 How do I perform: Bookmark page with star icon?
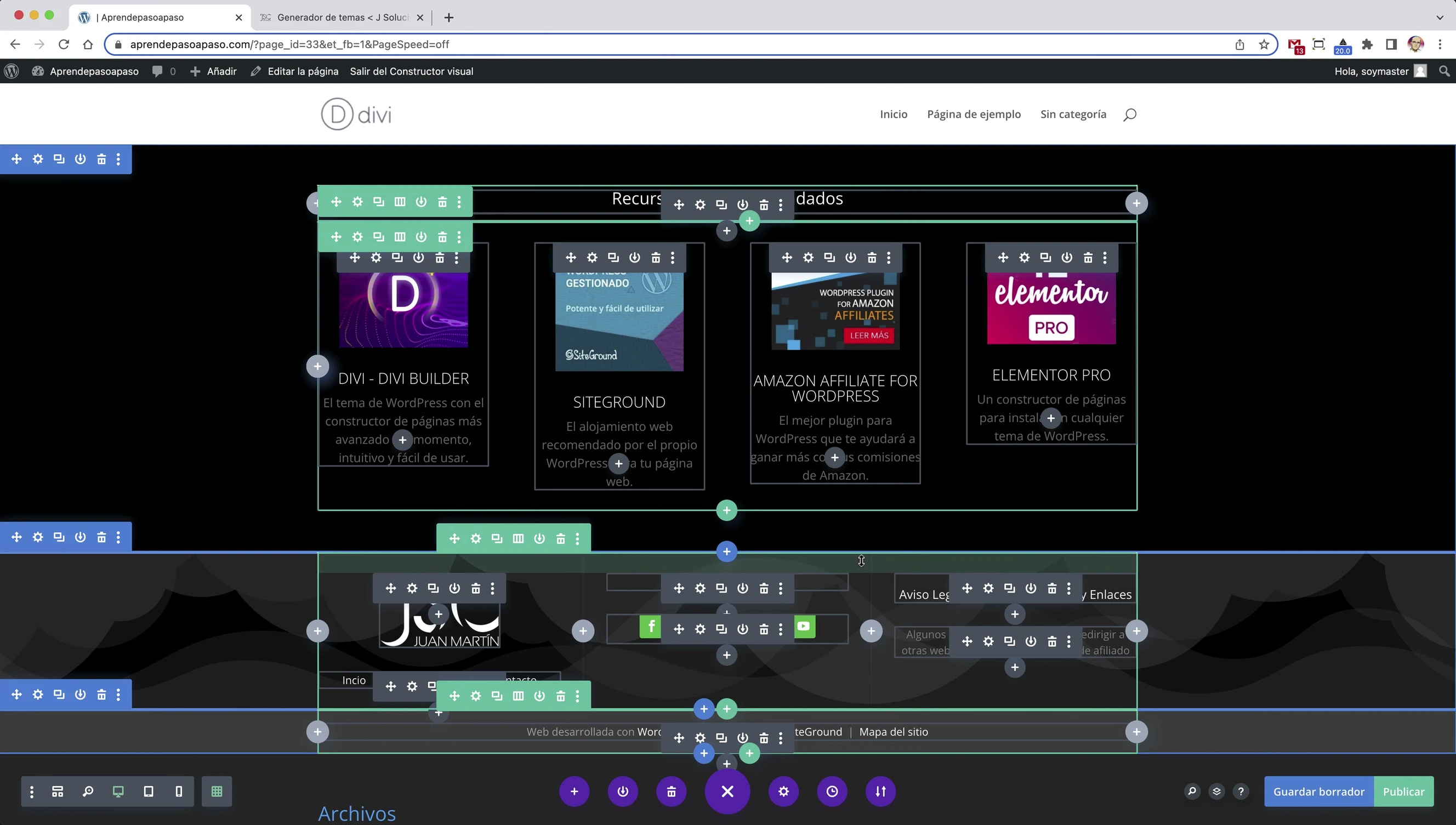point(1264,44)
